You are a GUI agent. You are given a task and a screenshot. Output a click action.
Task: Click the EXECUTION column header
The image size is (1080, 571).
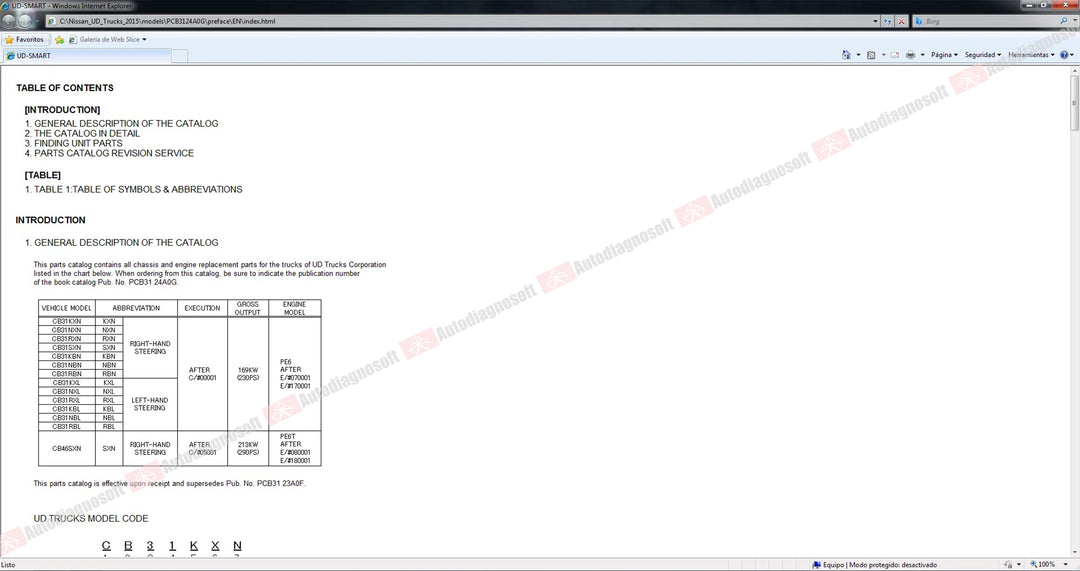click(x=202, y=308)
